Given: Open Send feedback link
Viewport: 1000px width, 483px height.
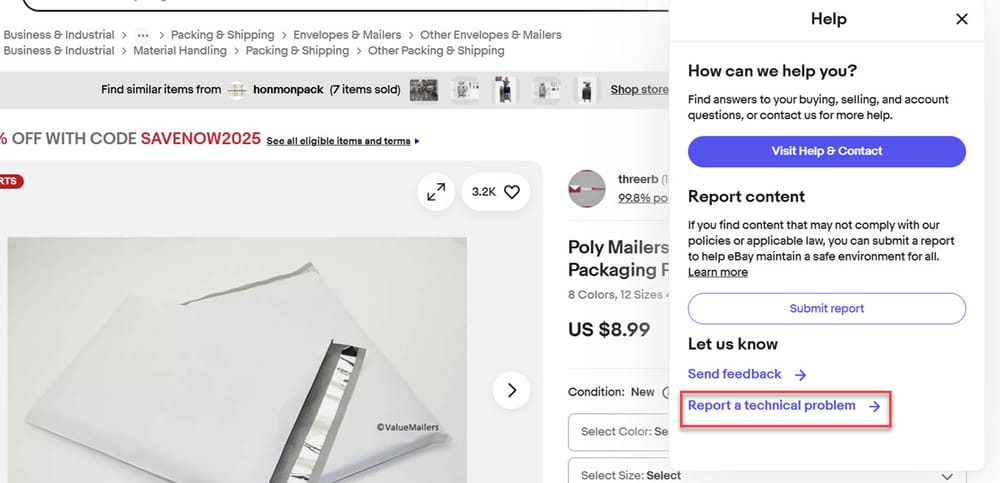Looking at the screenshot, I should point(734,374).
